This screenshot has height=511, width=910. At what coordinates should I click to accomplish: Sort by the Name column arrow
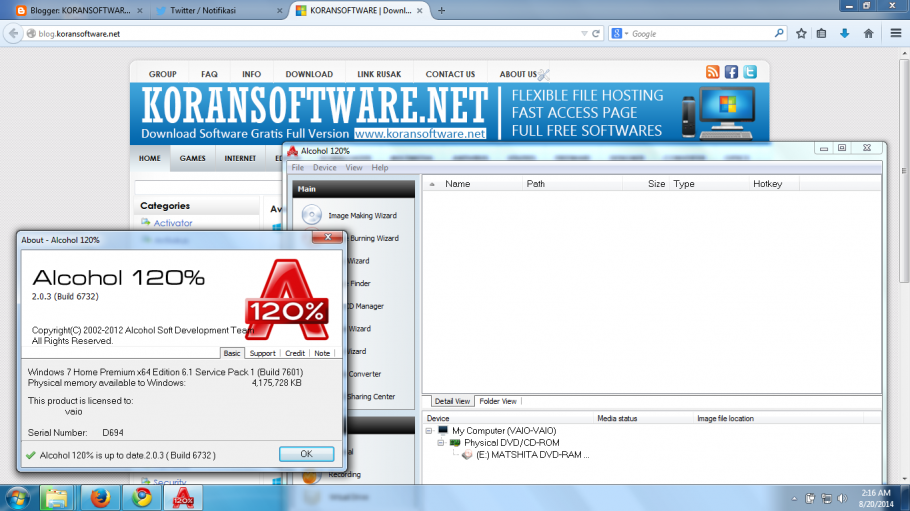point(432,184)
